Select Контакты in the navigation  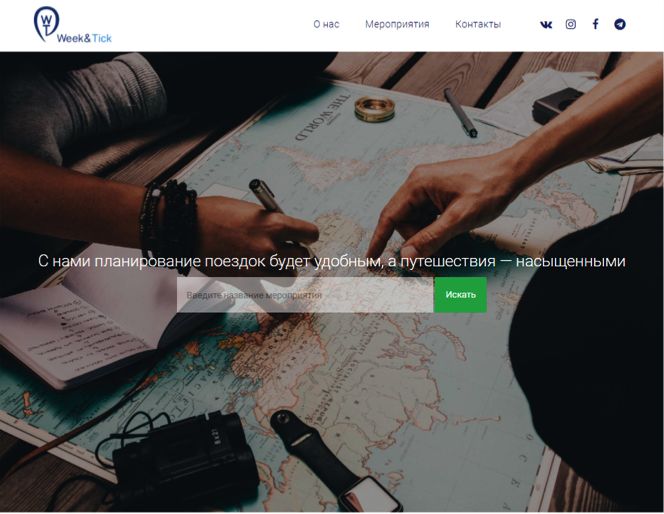[478, 24]
